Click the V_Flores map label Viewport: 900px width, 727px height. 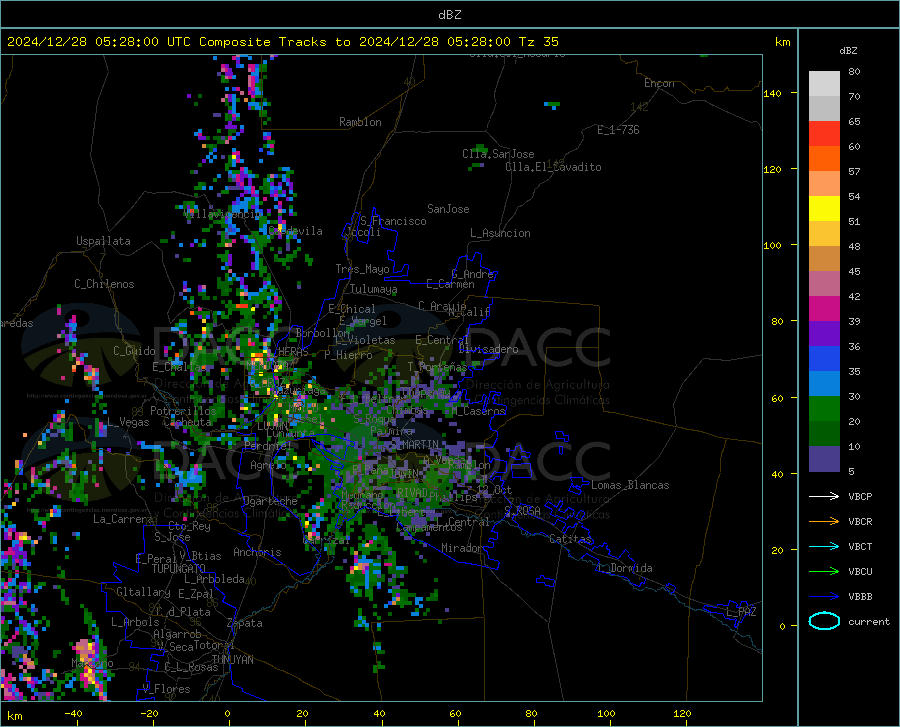pyautogui.click(x=166, y=689)
